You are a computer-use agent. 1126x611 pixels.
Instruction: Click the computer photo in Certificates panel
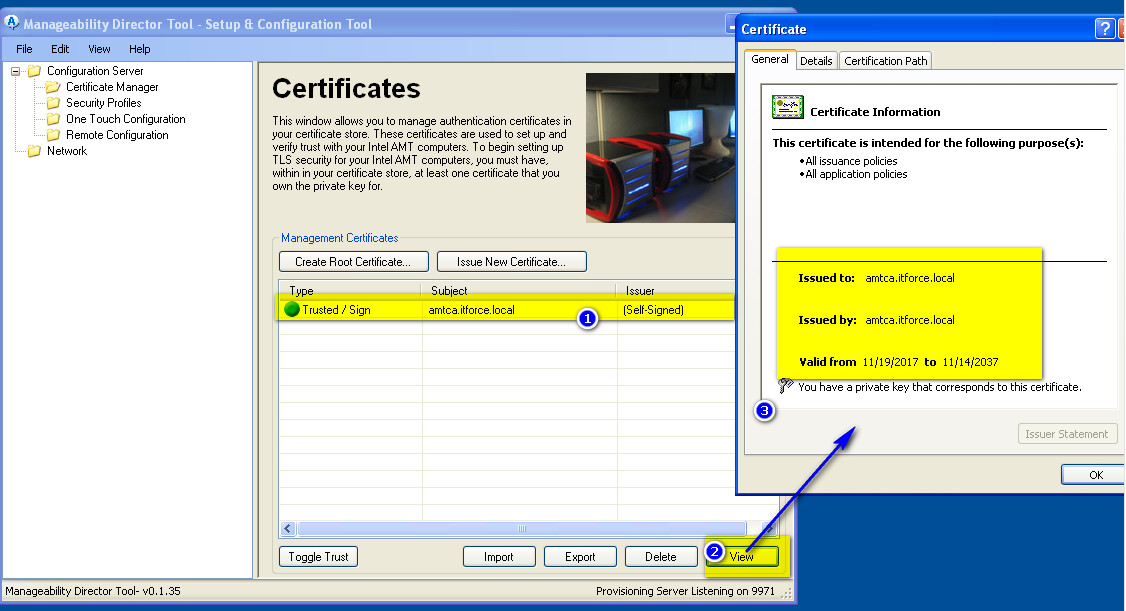[x=660, y=148]
